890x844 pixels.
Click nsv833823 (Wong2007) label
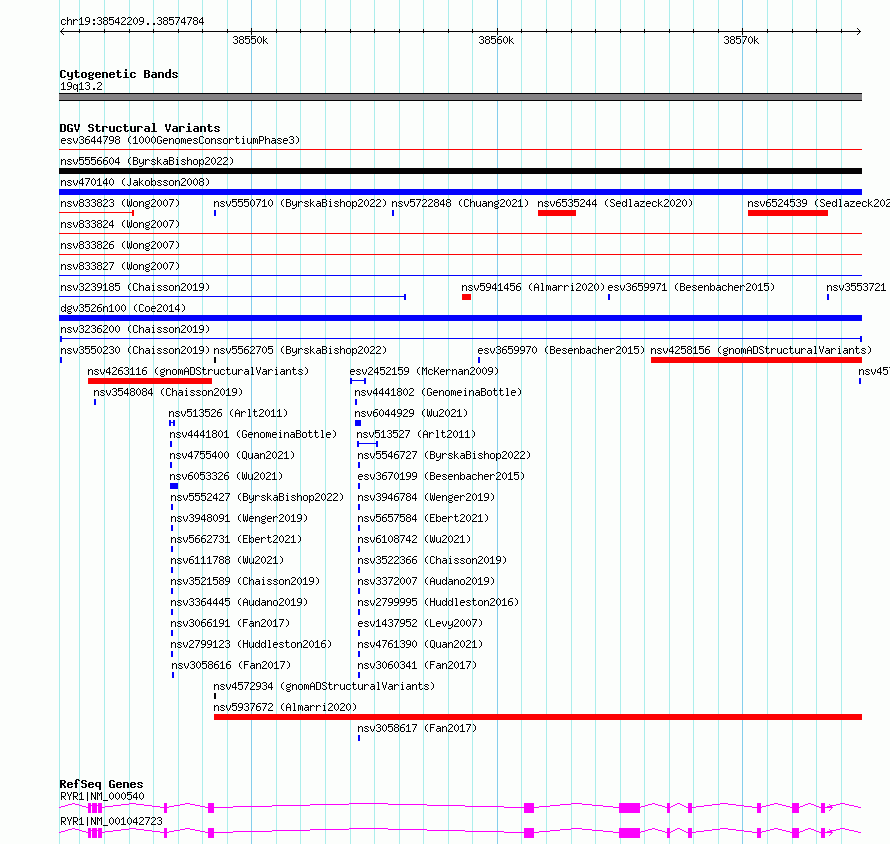(120, 203)
